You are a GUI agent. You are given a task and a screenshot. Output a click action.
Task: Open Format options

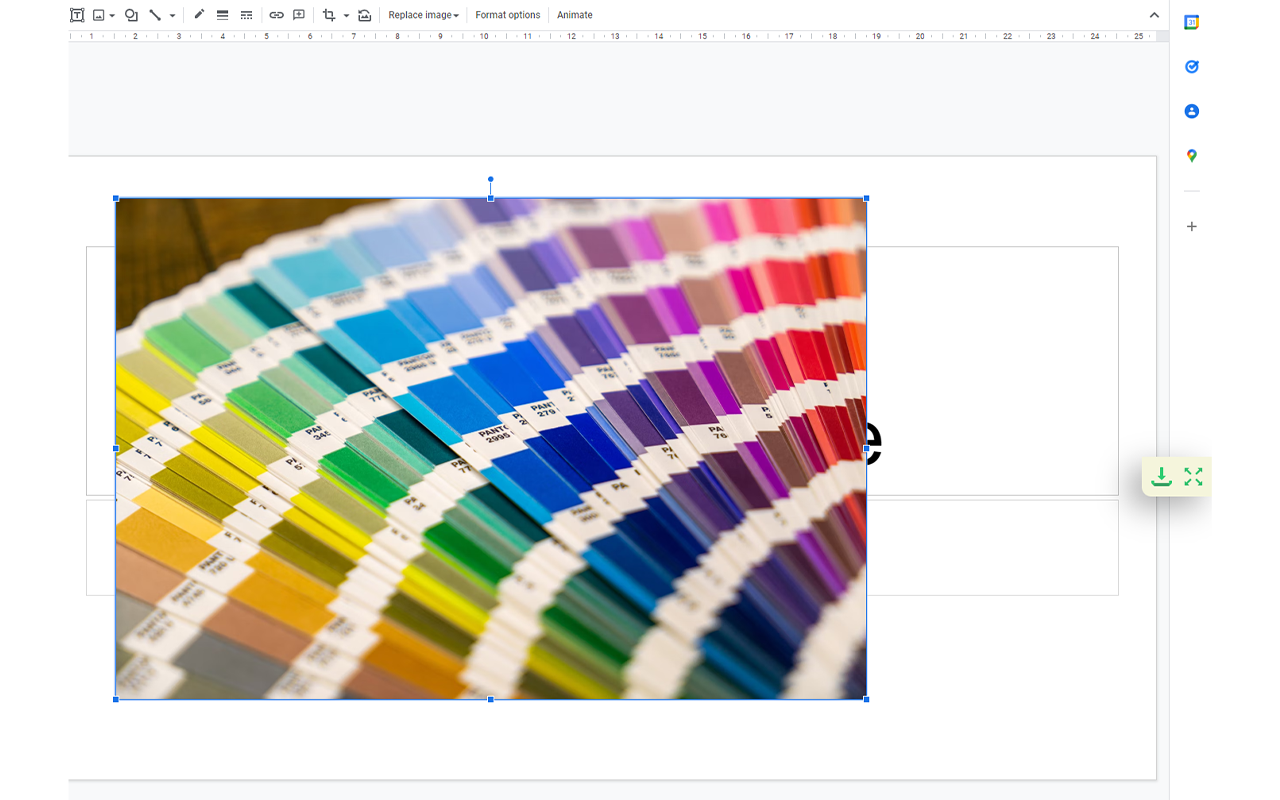tap(508, 15)
